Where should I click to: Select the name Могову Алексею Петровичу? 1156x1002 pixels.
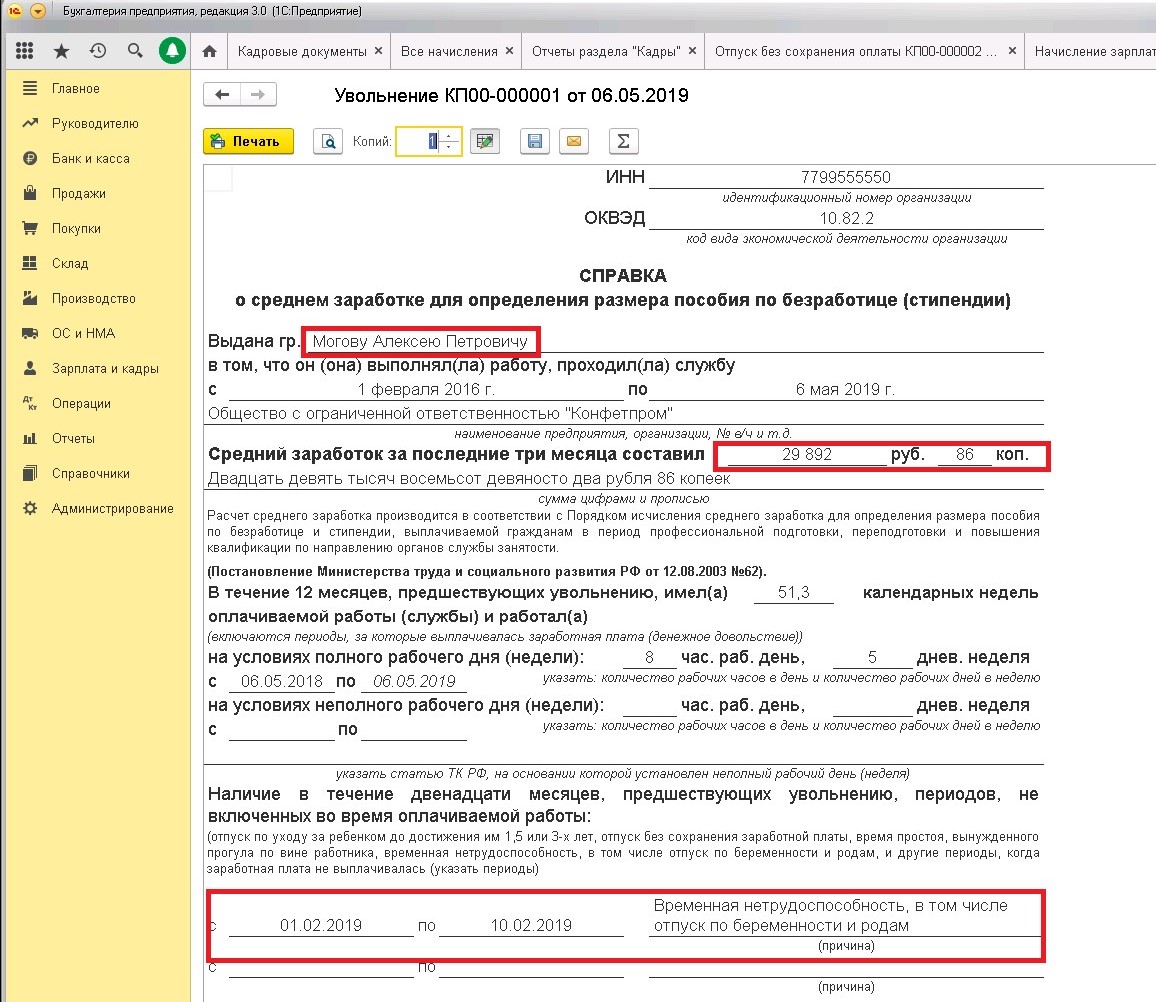click(x=420, y=341)
